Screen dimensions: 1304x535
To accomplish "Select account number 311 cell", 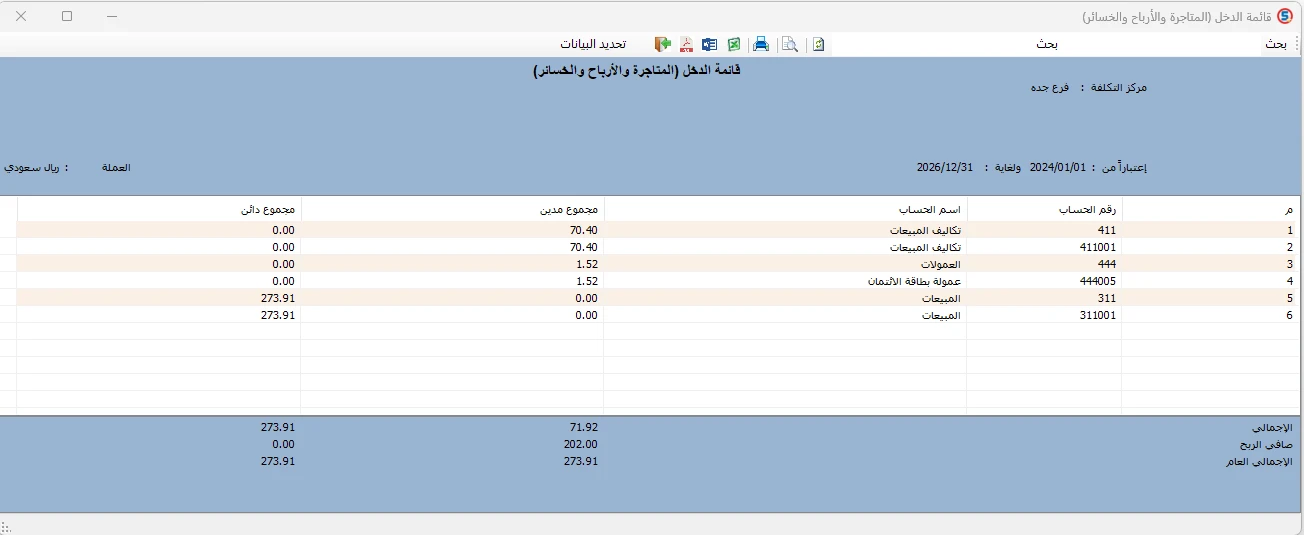I will click(1044, 298).
